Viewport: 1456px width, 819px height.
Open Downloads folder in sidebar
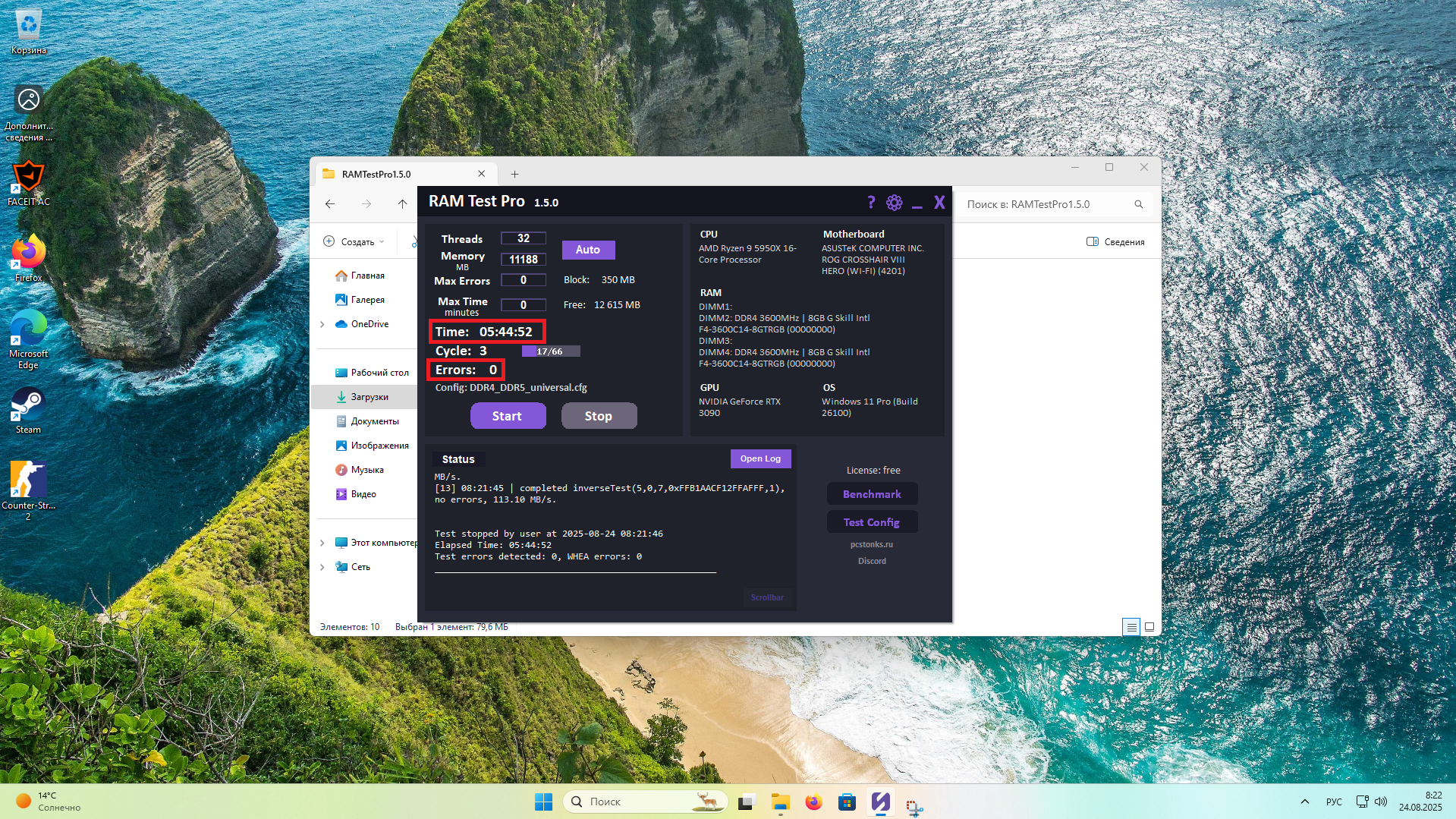pos(364,397)
